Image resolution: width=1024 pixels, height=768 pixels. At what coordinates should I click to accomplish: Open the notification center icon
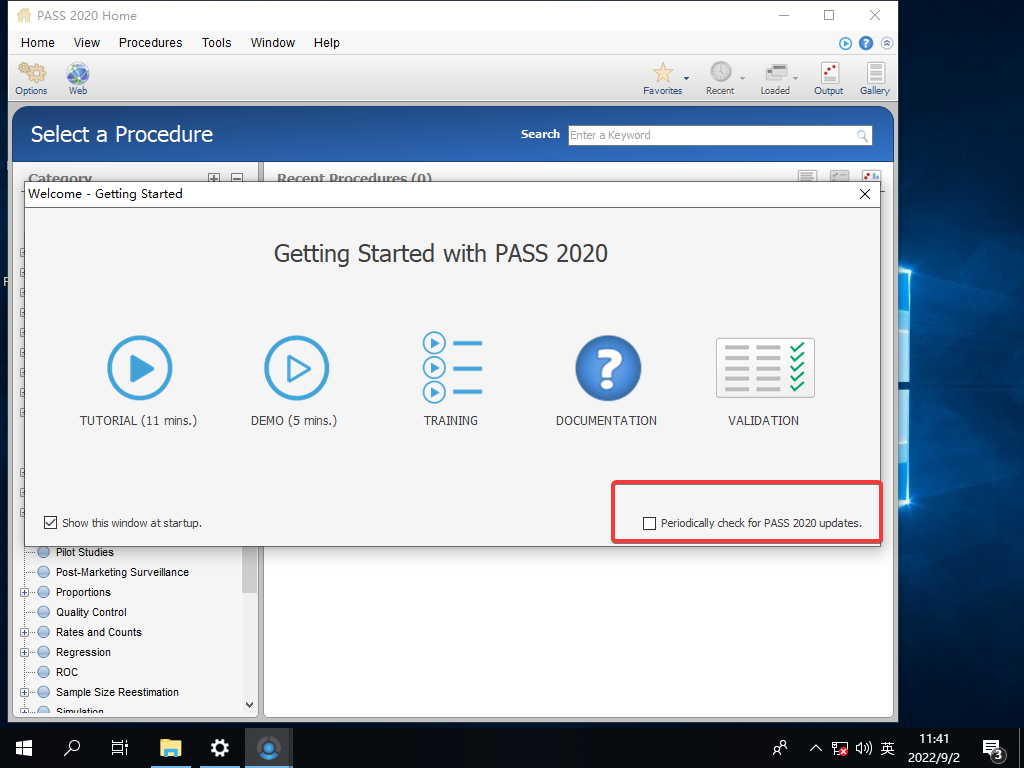click(x=993, y=749)
